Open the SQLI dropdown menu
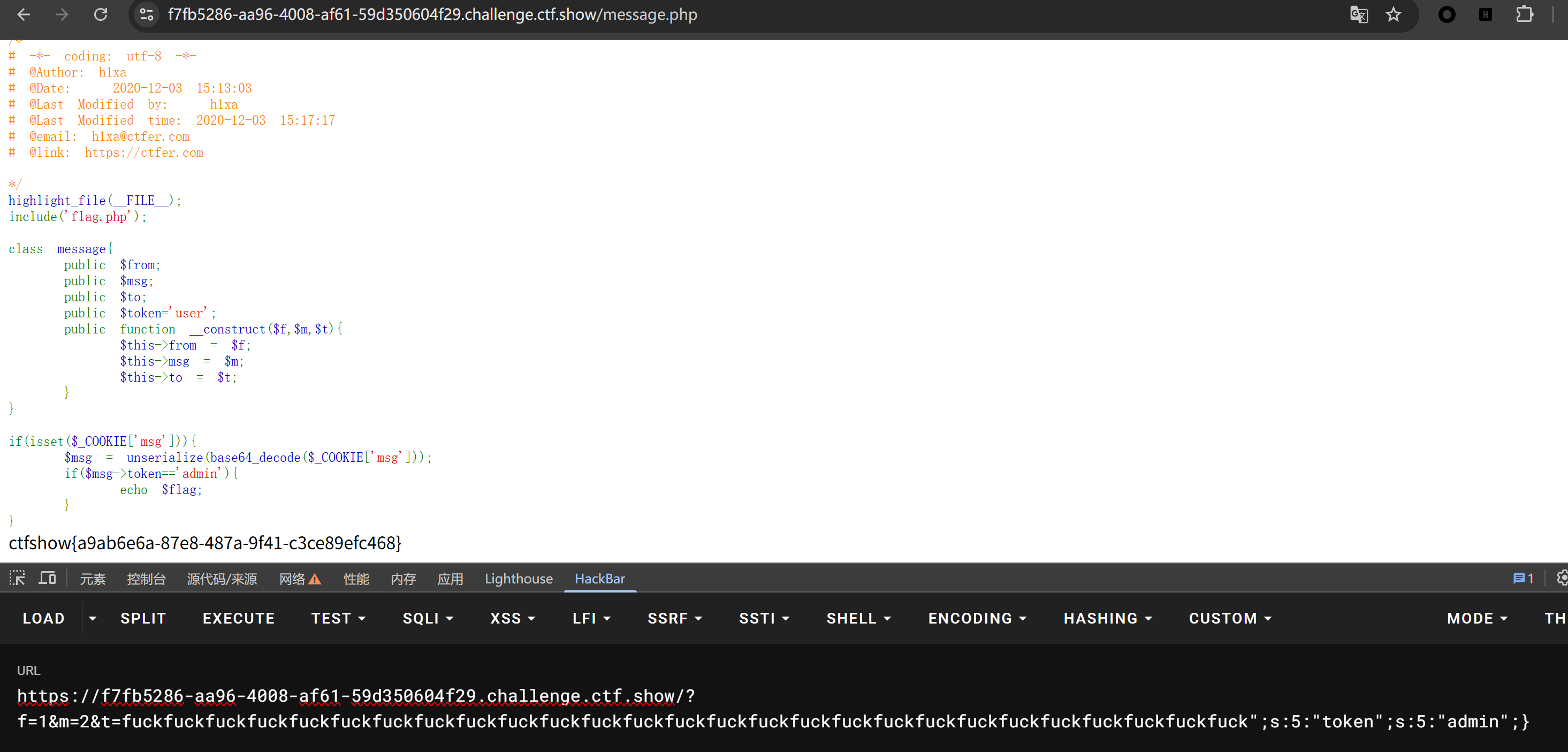The width and height of the screenshot is (1568, 752). coord(428,619)
